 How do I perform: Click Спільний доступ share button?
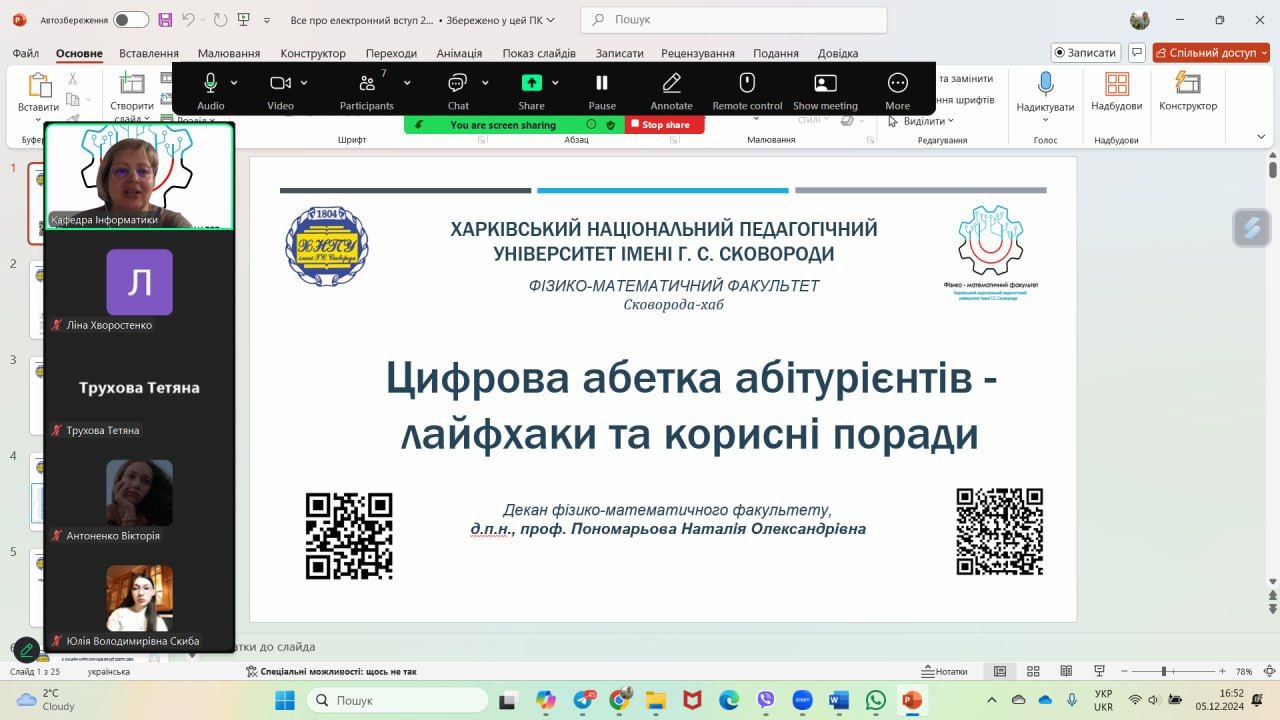(1211, 52)
